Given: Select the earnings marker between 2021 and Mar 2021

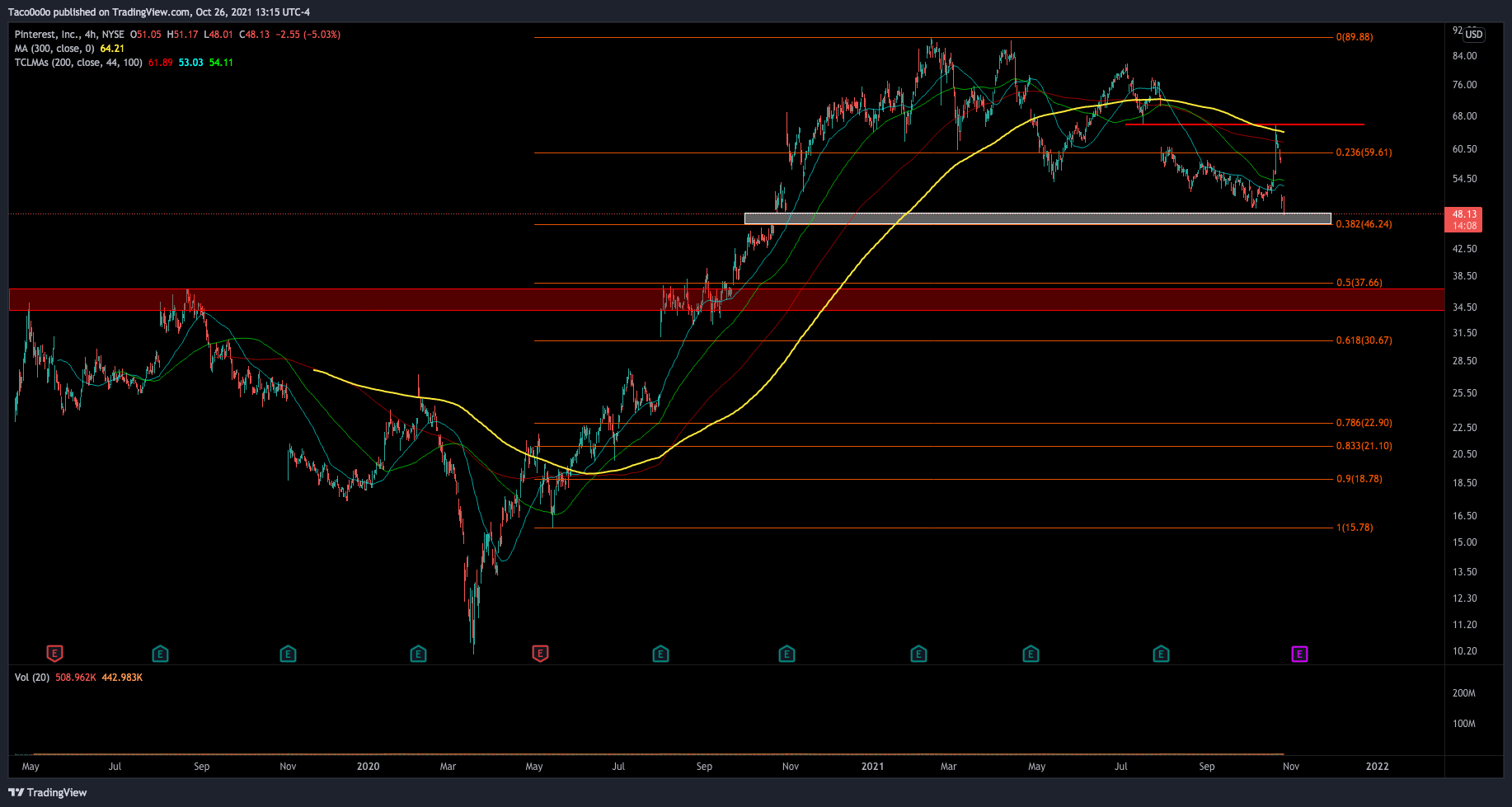Looking at the screenshot, I should click(x=918, y=654).
